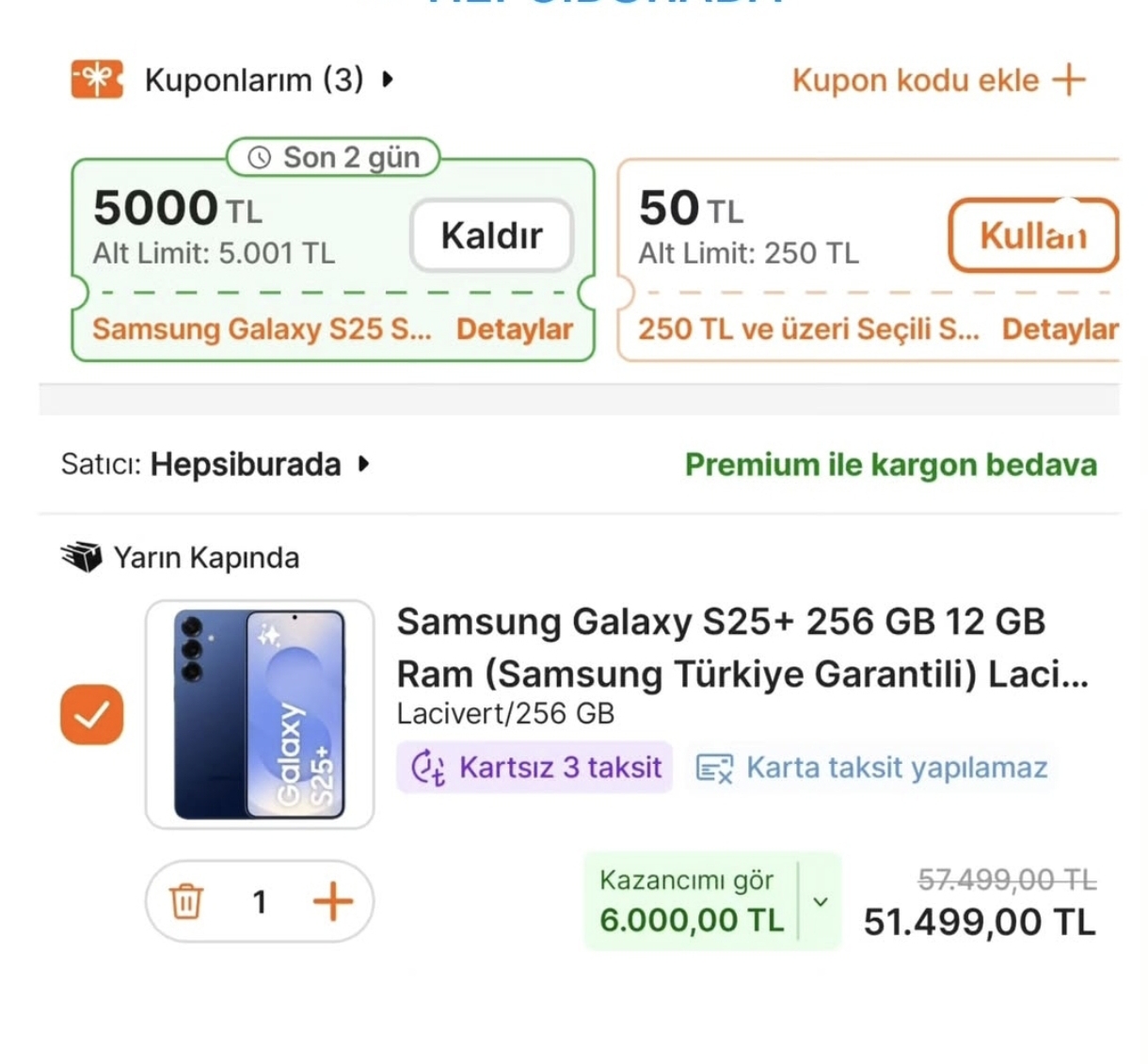This screenshot has height=1064, width=1148.
Task: Select Kartsız 3 taksit installment badge
Action: click(534, 768)
